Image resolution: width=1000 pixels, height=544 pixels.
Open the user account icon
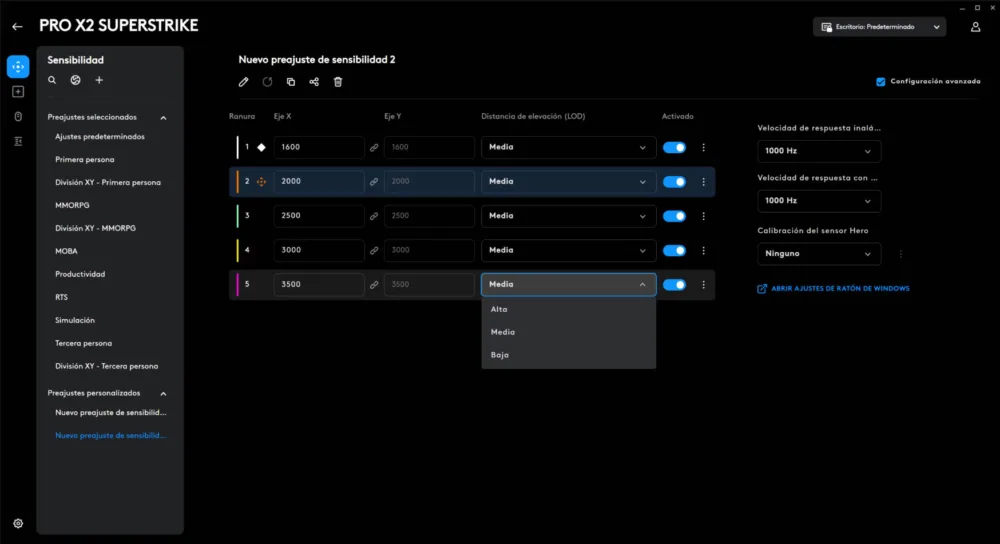pos(975,27)
